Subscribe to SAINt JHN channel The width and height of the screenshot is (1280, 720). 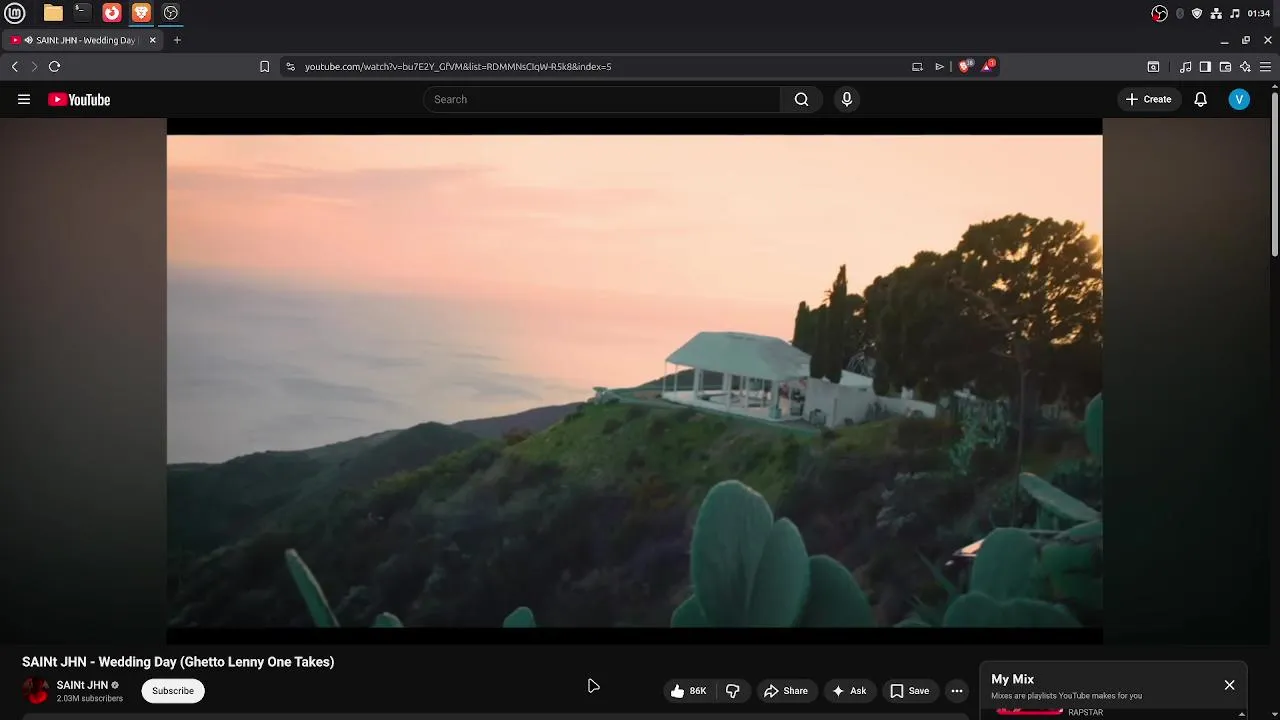coord(173,691)
